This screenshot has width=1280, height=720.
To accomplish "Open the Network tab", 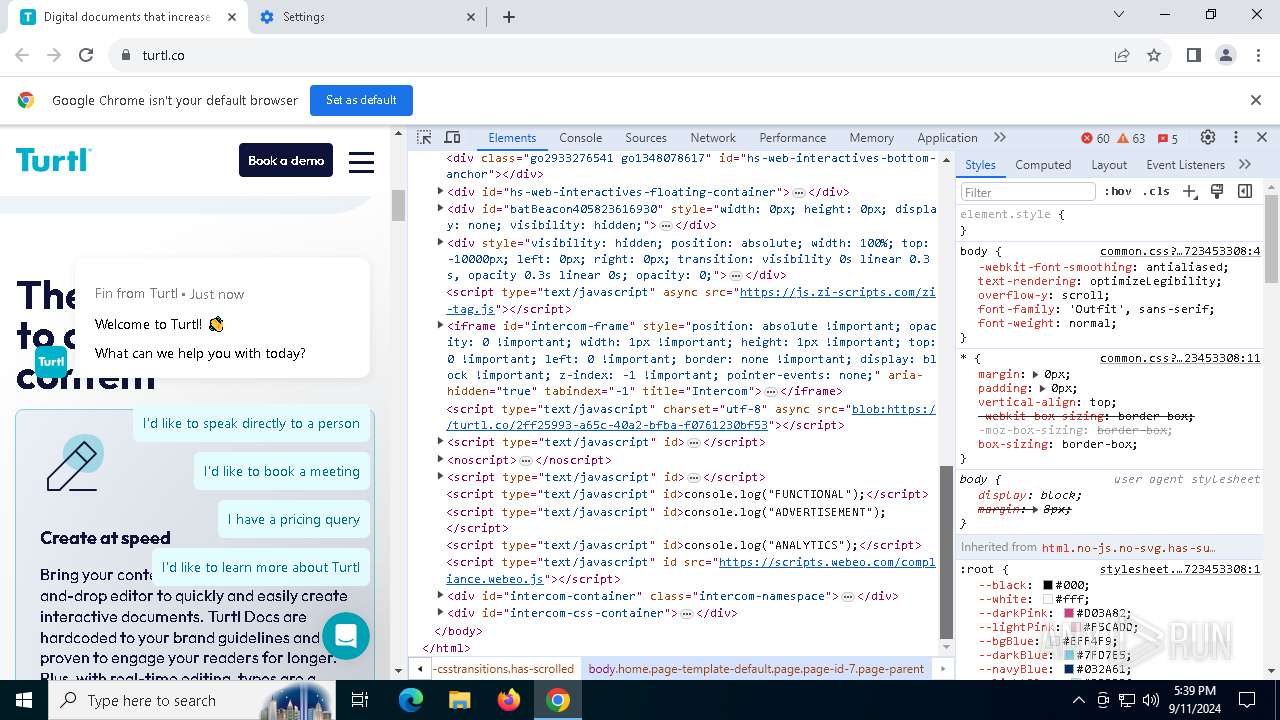I will pos(713,138).
